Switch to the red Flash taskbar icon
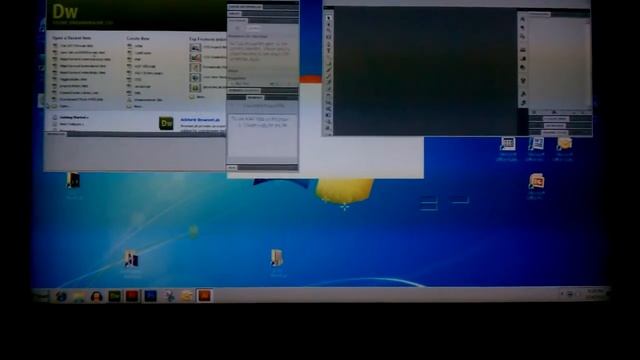Screen dimensions: 640x360 132,296
